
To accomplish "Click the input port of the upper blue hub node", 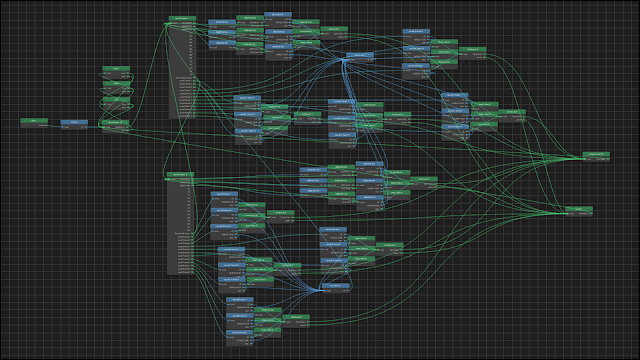I will click(348, 60).
